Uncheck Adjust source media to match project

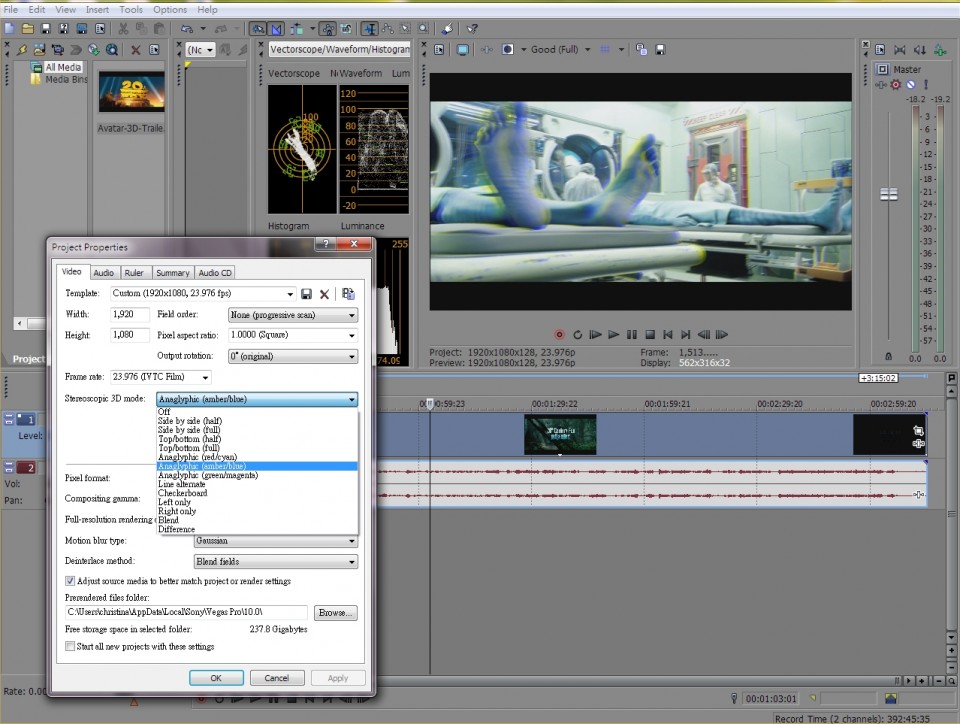tap(71, 581)
